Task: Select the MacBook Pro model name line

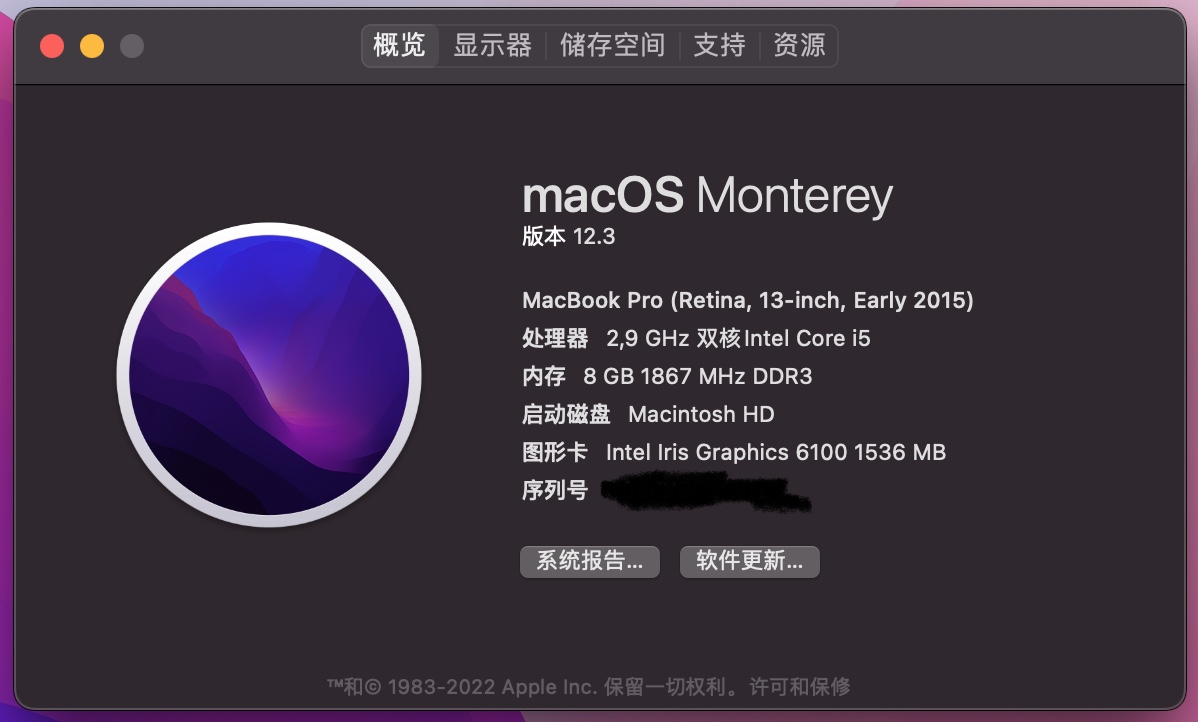Action: coord(747,300)
